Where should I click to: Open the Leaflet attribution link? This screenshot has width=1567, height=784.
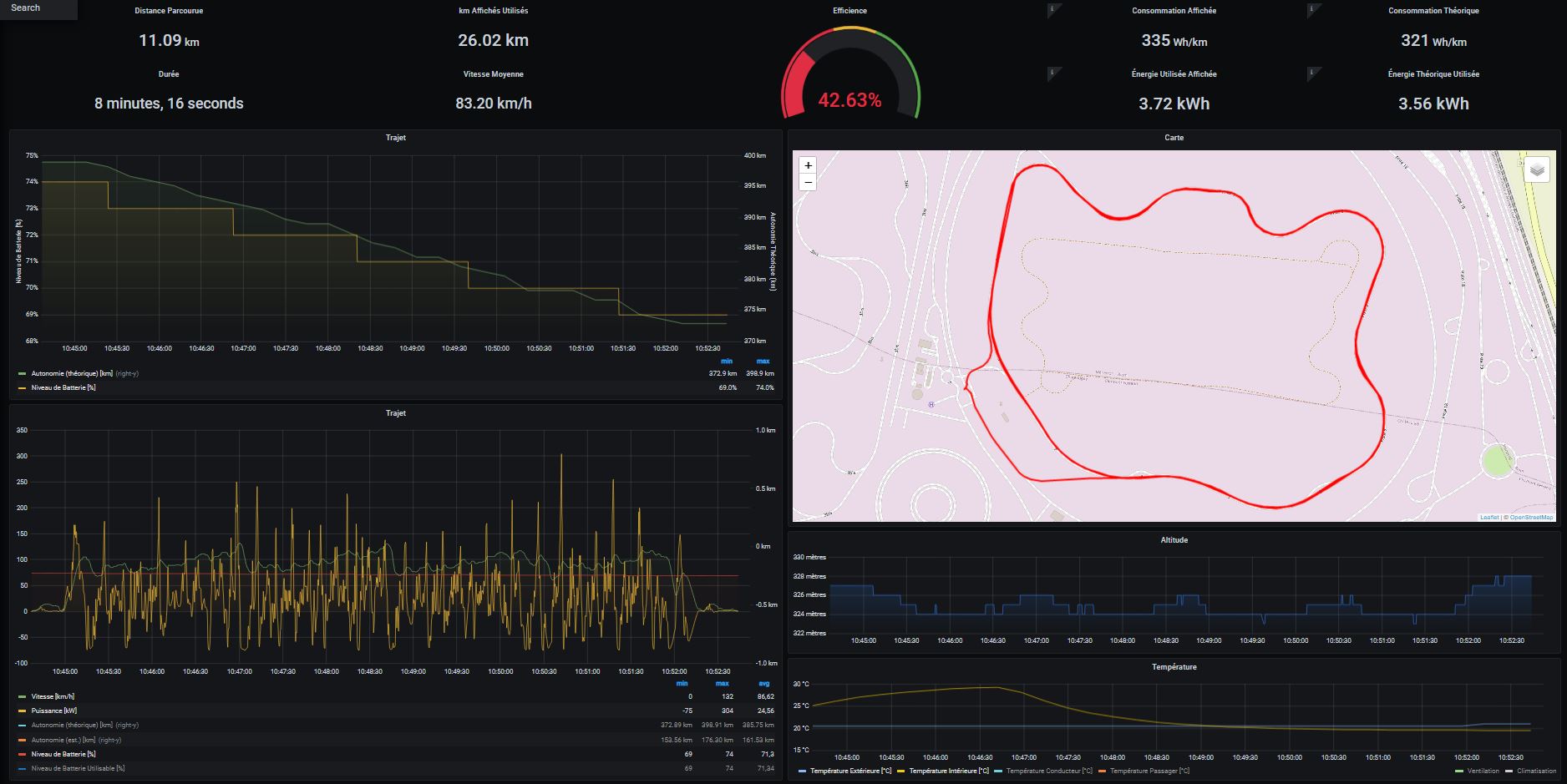[x=1489, y=518]
